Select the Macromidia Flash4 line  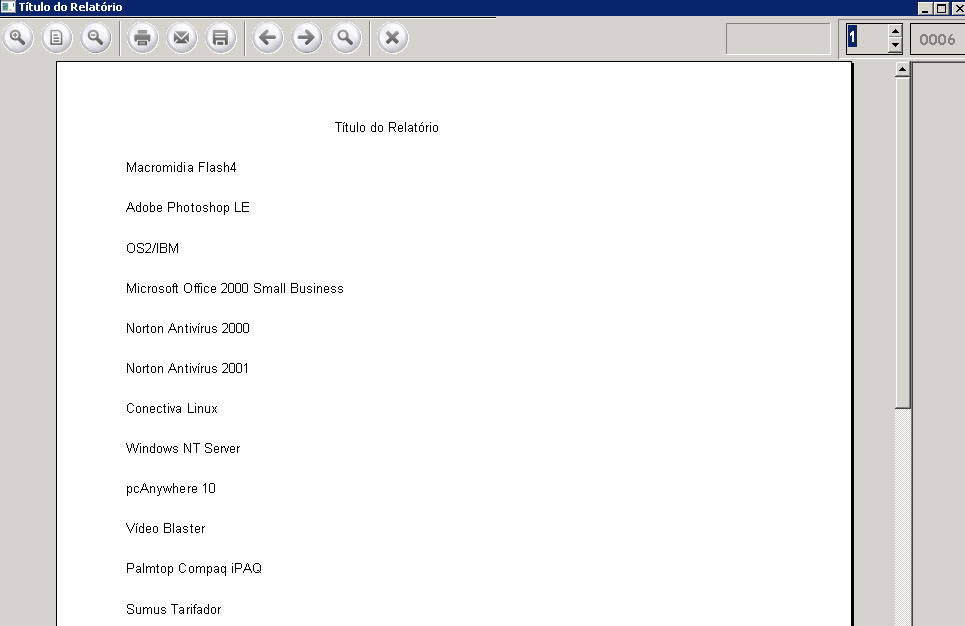pos(181,167)
